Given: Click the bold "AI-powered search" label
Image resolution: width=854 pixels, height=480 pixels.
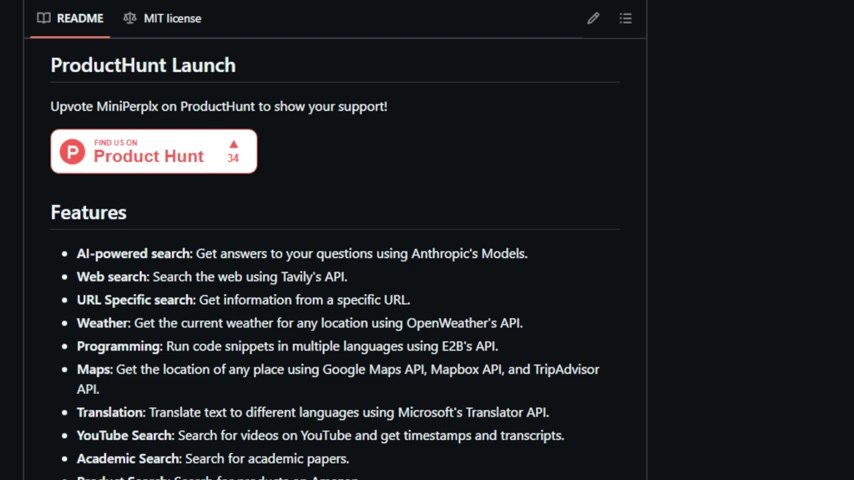Looking at the screenshot, I should (x=134, y=253).
